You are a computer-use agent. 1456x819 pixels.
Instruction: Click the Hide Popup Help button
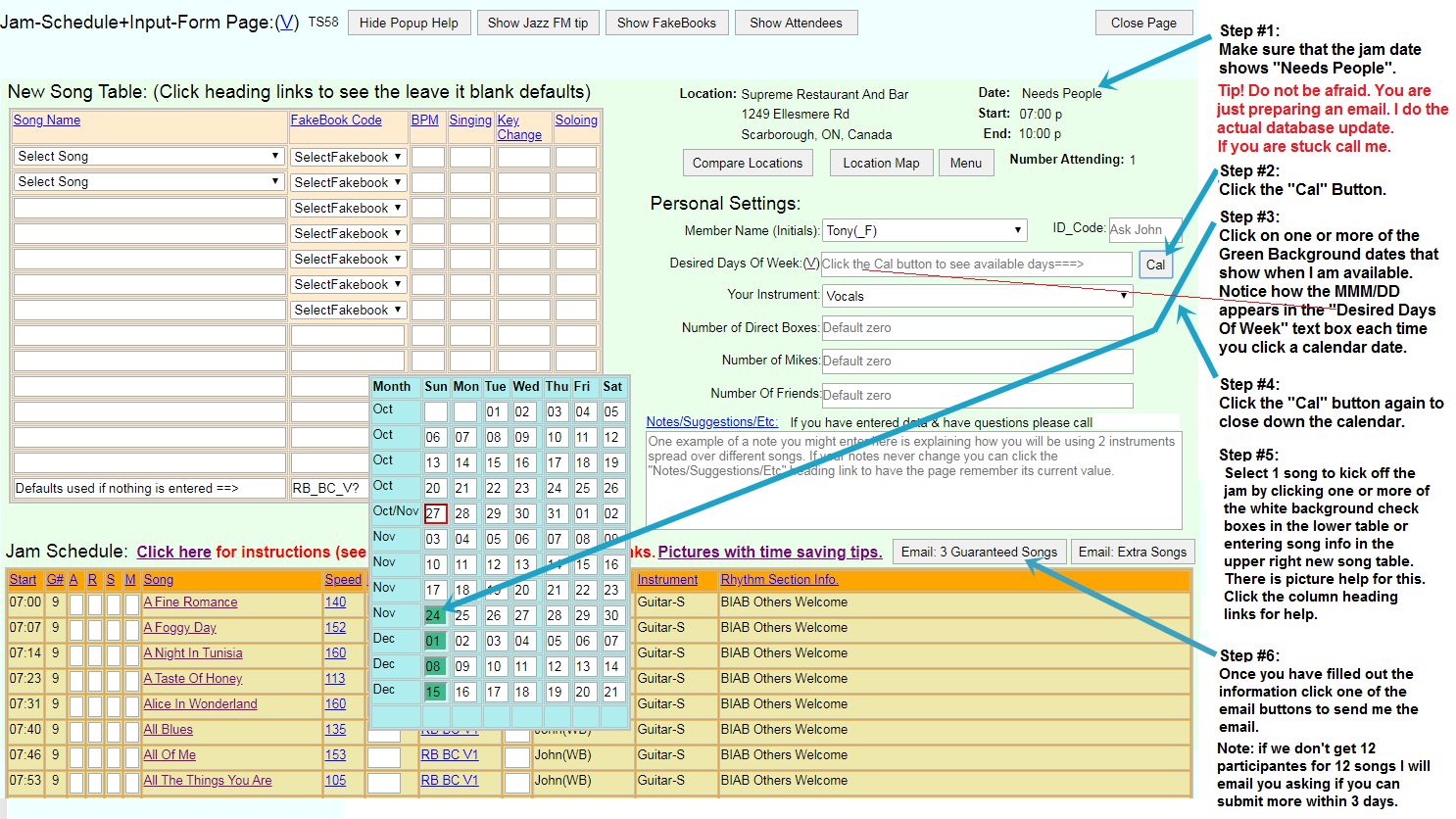click(x=409, y=23)
